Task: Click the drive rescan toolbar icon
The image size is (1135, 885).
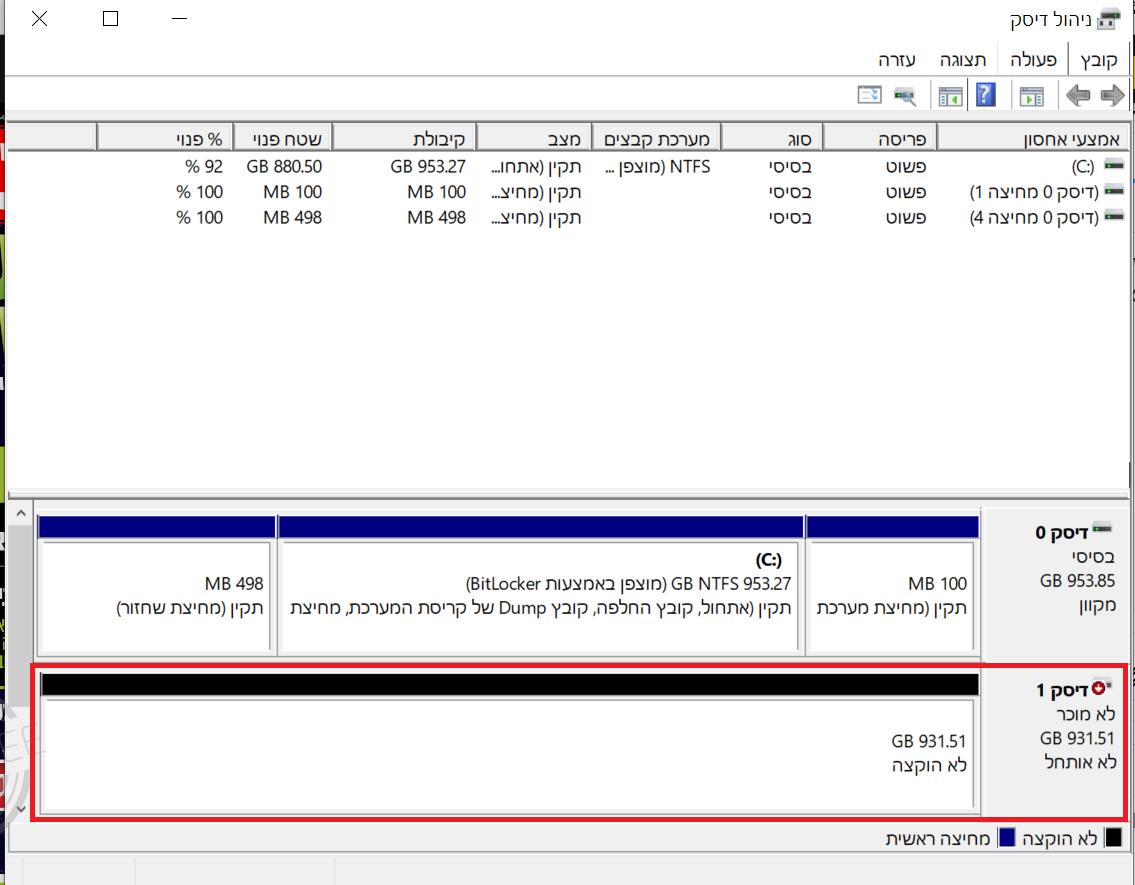Action: click(905, 96)
